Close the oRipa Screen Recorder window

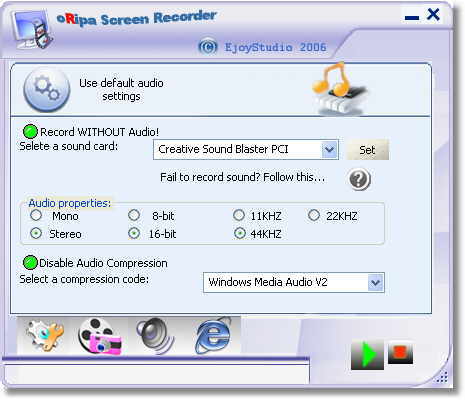(x=433, y=15)
